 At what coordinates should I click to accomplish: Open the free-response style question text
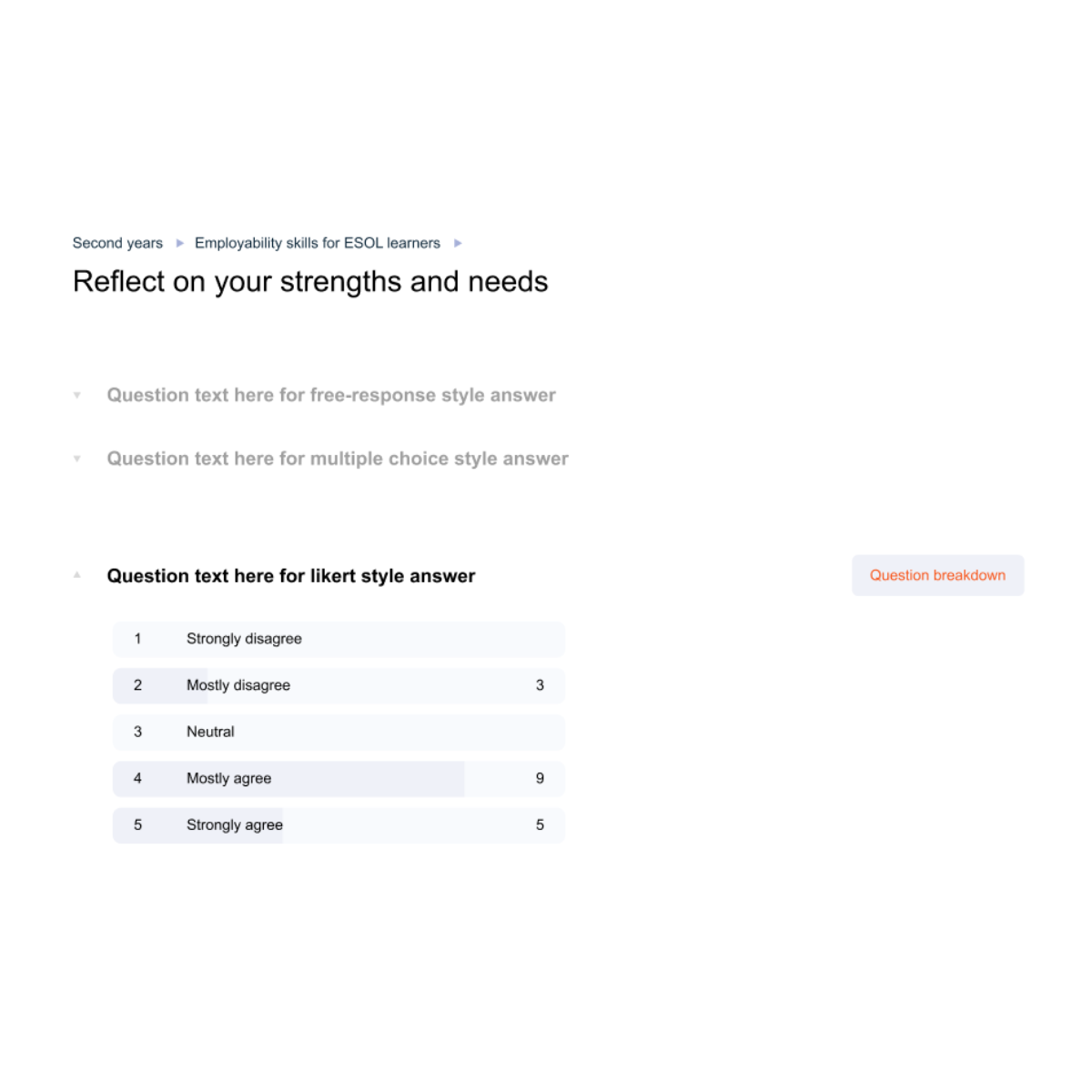point(331,395)
